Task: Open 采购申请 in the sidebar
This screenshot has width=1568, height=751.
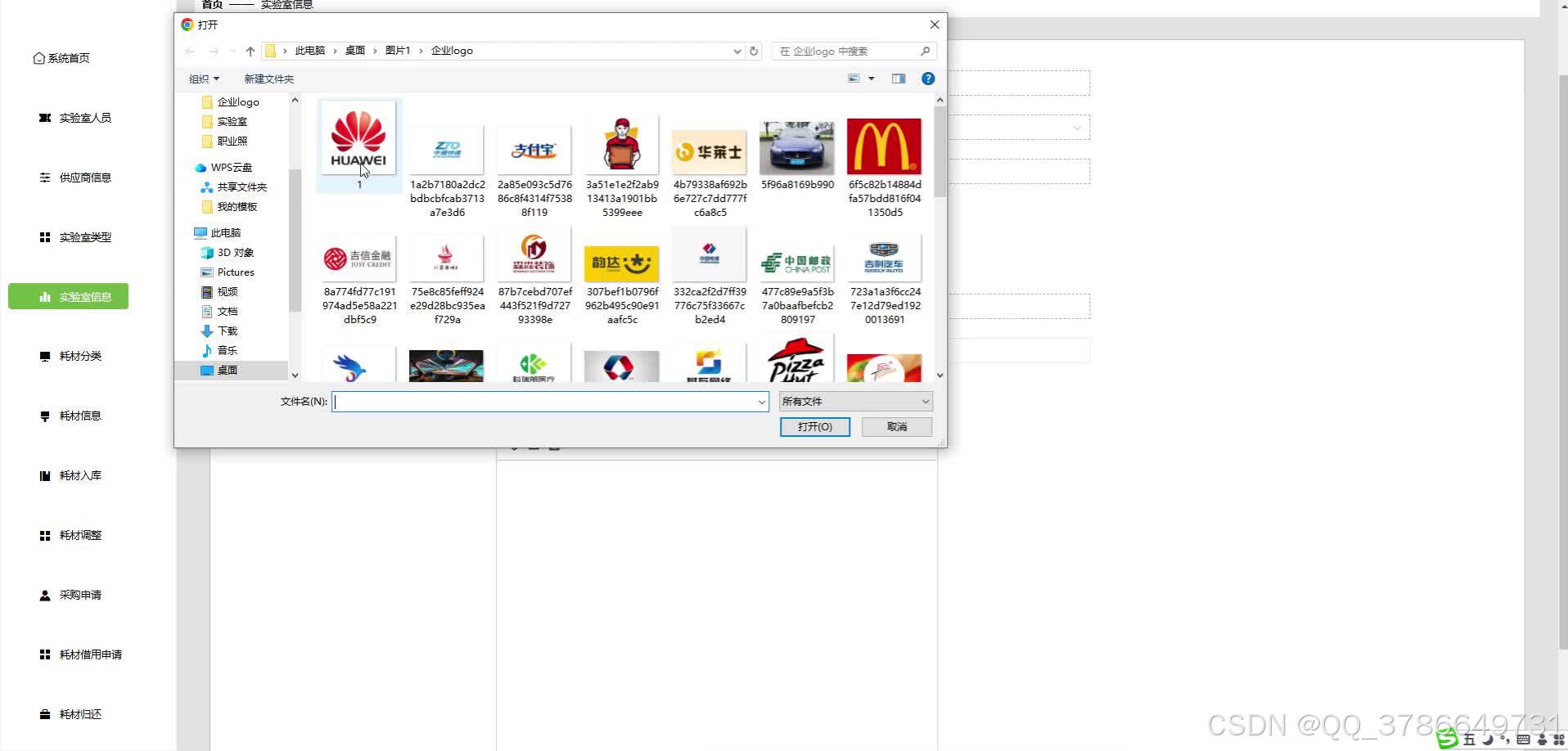Action: (70, 595)
